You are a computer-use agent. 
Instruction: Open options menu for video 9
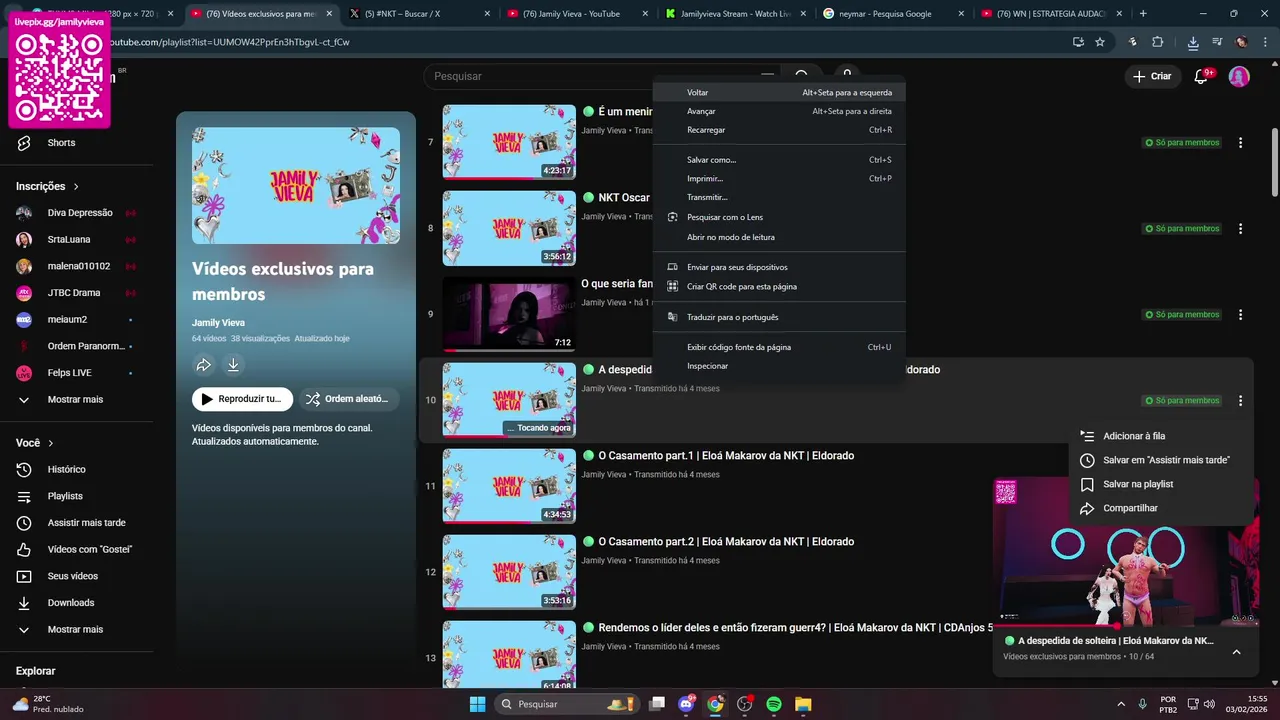pyautogui.click(x=1240, y=315)
